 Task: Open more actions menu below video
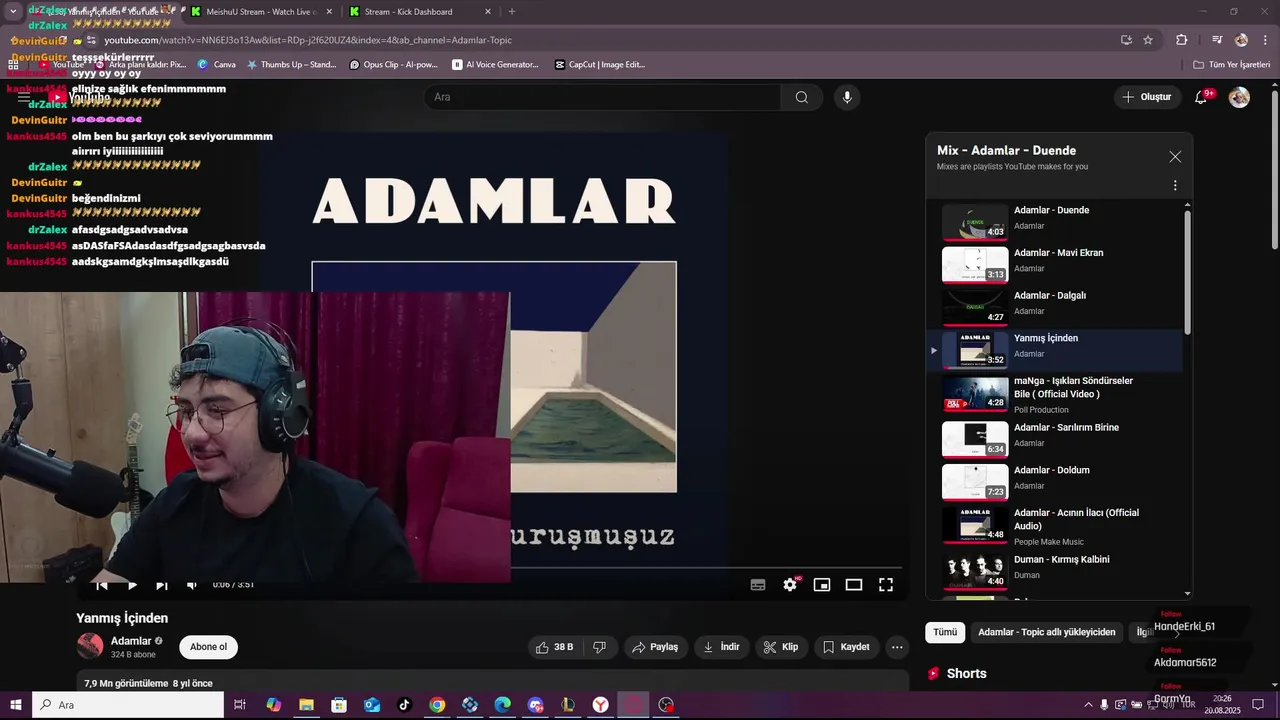(x=897, y=647)
